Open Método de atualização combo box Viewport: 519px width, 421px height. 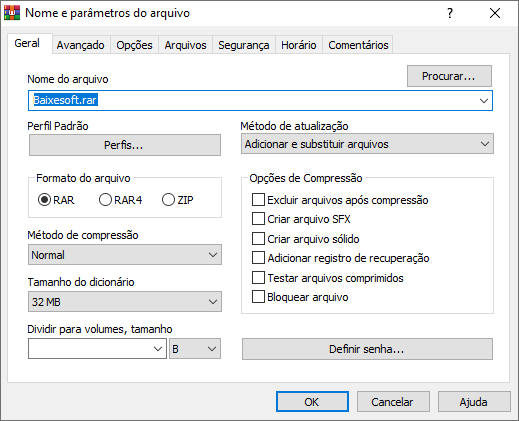point(367,144)
